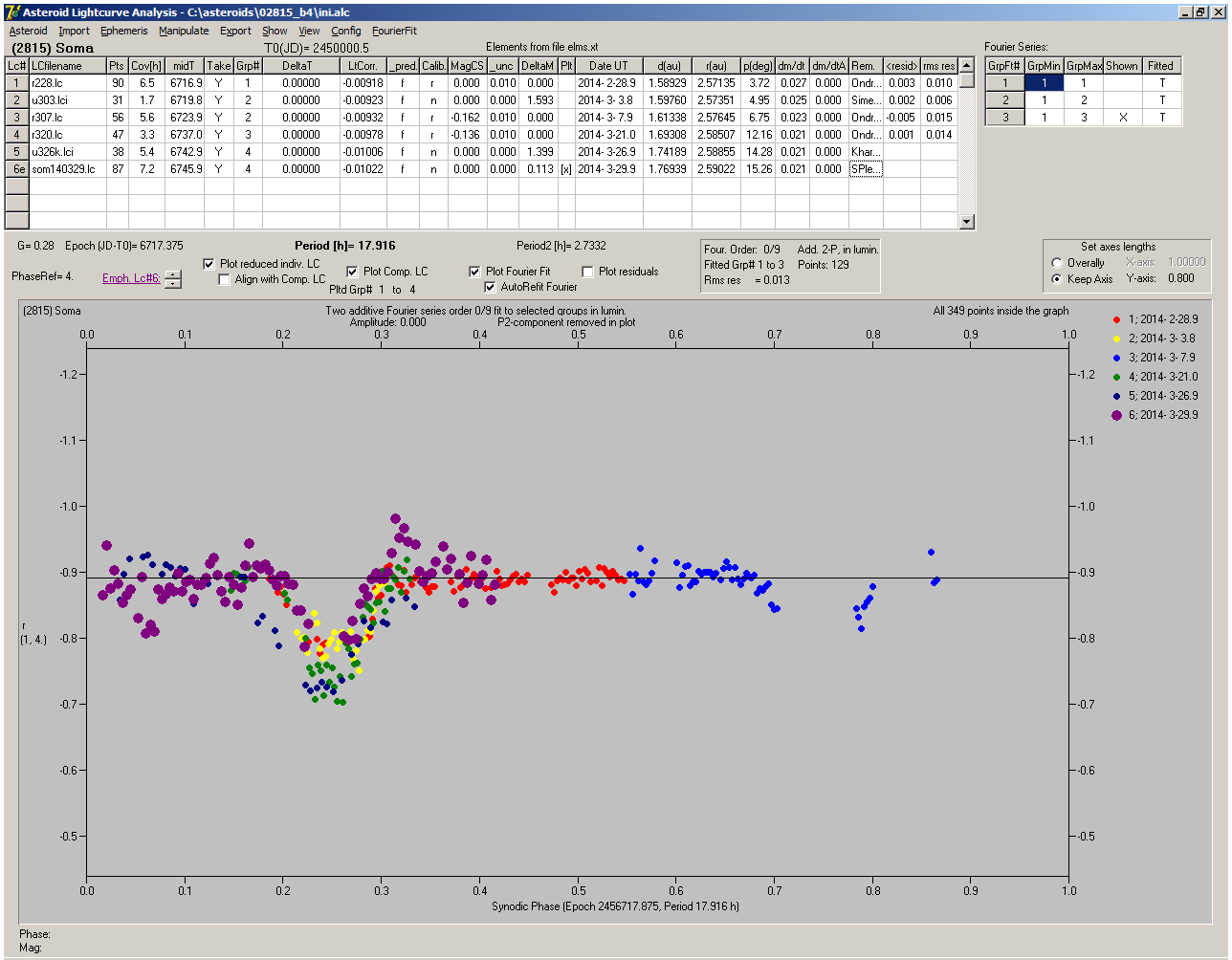The width and height of the screenshot is (1232, 960).
Task: Click the X in Shown column of Fourier row 3
Action: [x=1121, y=117]
